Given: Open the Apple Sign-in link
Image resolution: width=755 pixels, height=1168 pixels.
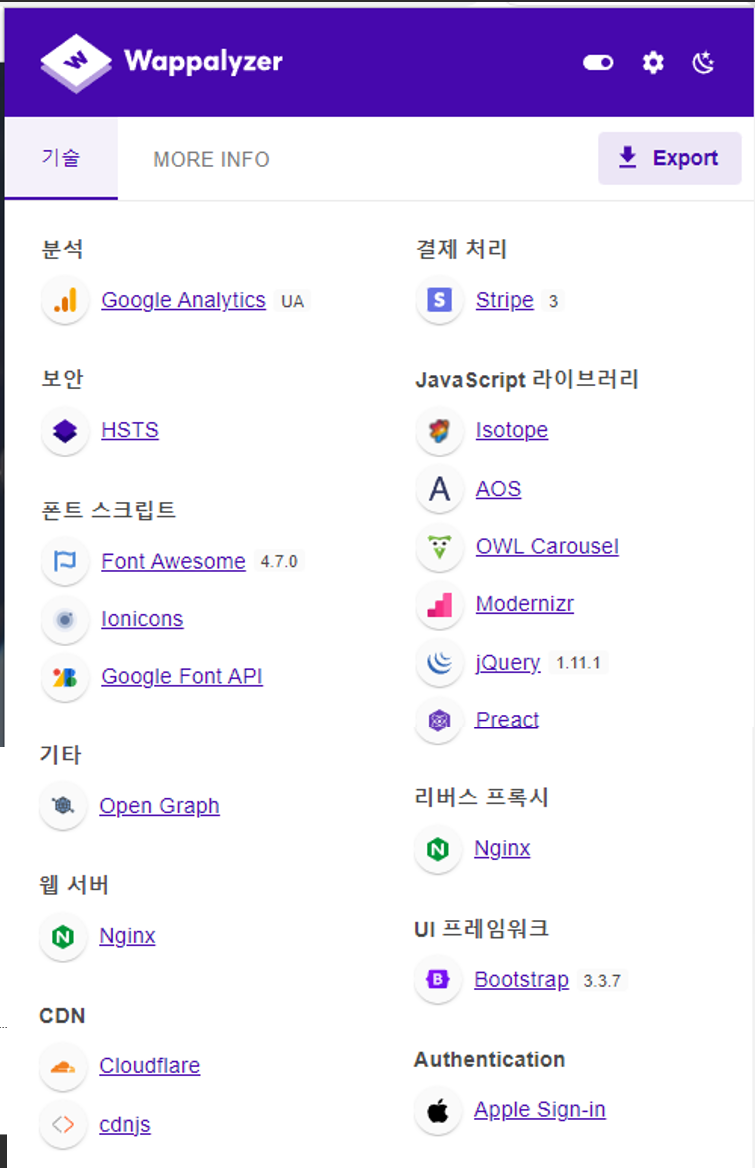Looking at the screenshot, I should (540, 1110).
